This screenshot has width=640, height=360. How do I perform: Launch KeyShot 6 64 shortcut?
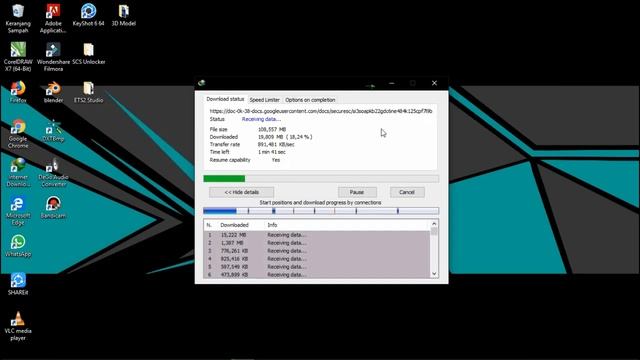[x=89, y=15]
